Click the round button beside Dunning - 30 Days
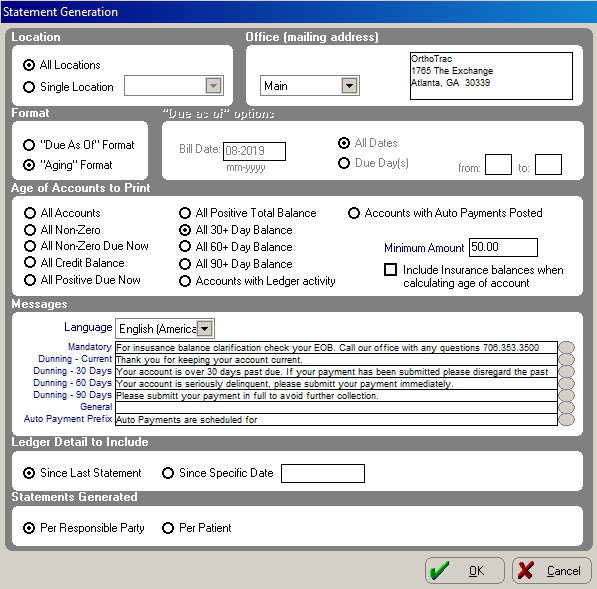The height and width of the screenshot is (589, 597). [567, 372]
